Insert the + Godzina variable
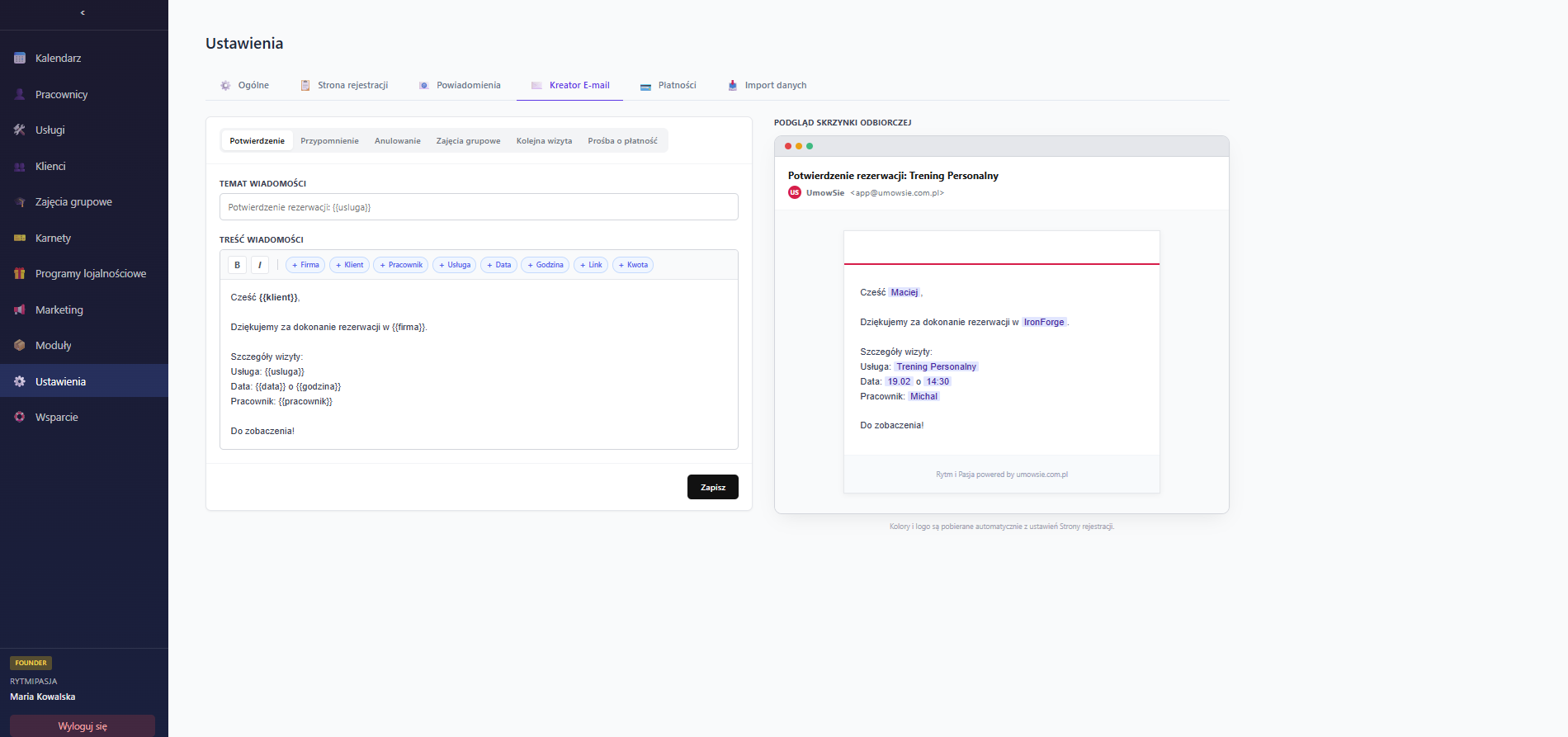 coord(545,265)
